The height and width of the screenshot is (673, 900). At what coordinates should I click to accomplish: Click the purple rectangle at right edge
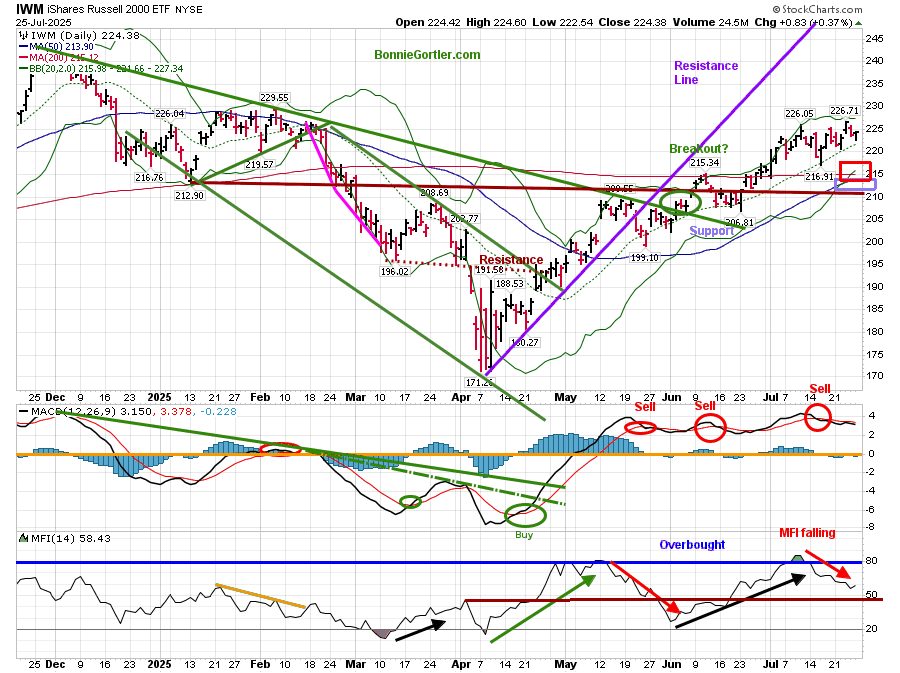[x=856, y=185]
